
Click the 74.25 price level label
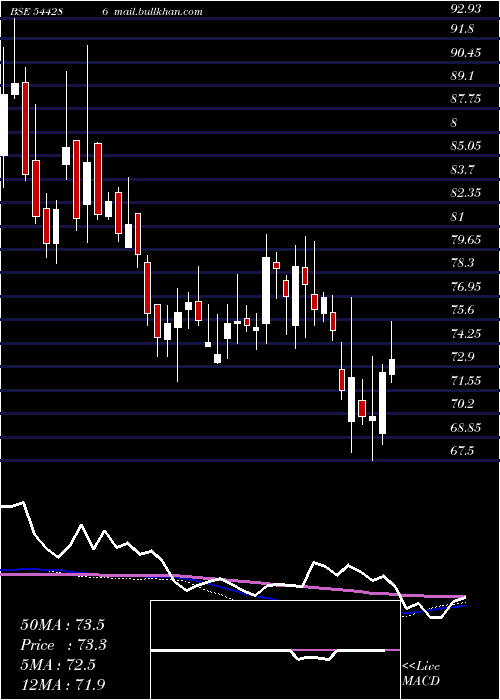coord(467,333)
